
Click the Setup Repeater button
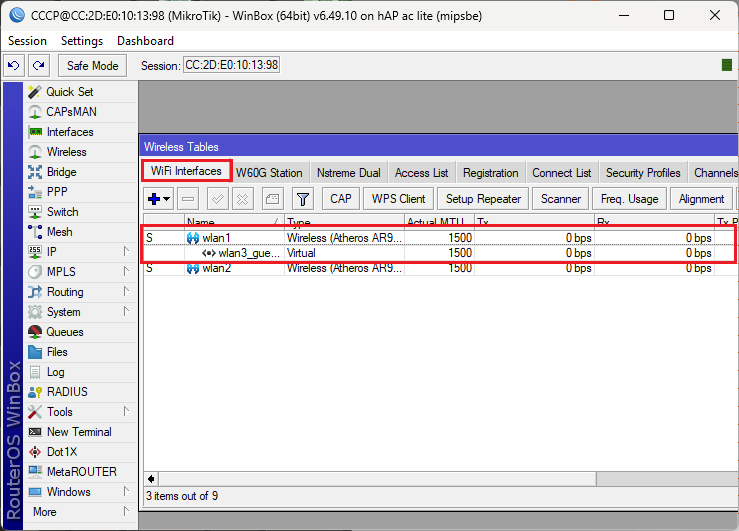tap(483, 199)
